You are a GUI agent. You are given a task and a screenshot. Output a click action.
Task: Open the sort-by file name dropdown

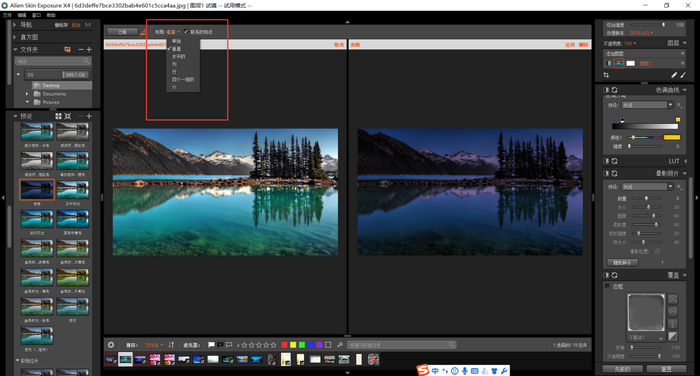[154, 345]
